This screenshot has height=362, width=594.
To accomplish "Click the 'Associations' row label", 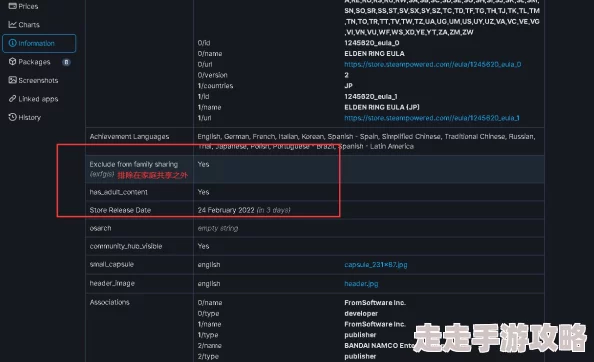I will pyautogui.click(x=109, y=302).
